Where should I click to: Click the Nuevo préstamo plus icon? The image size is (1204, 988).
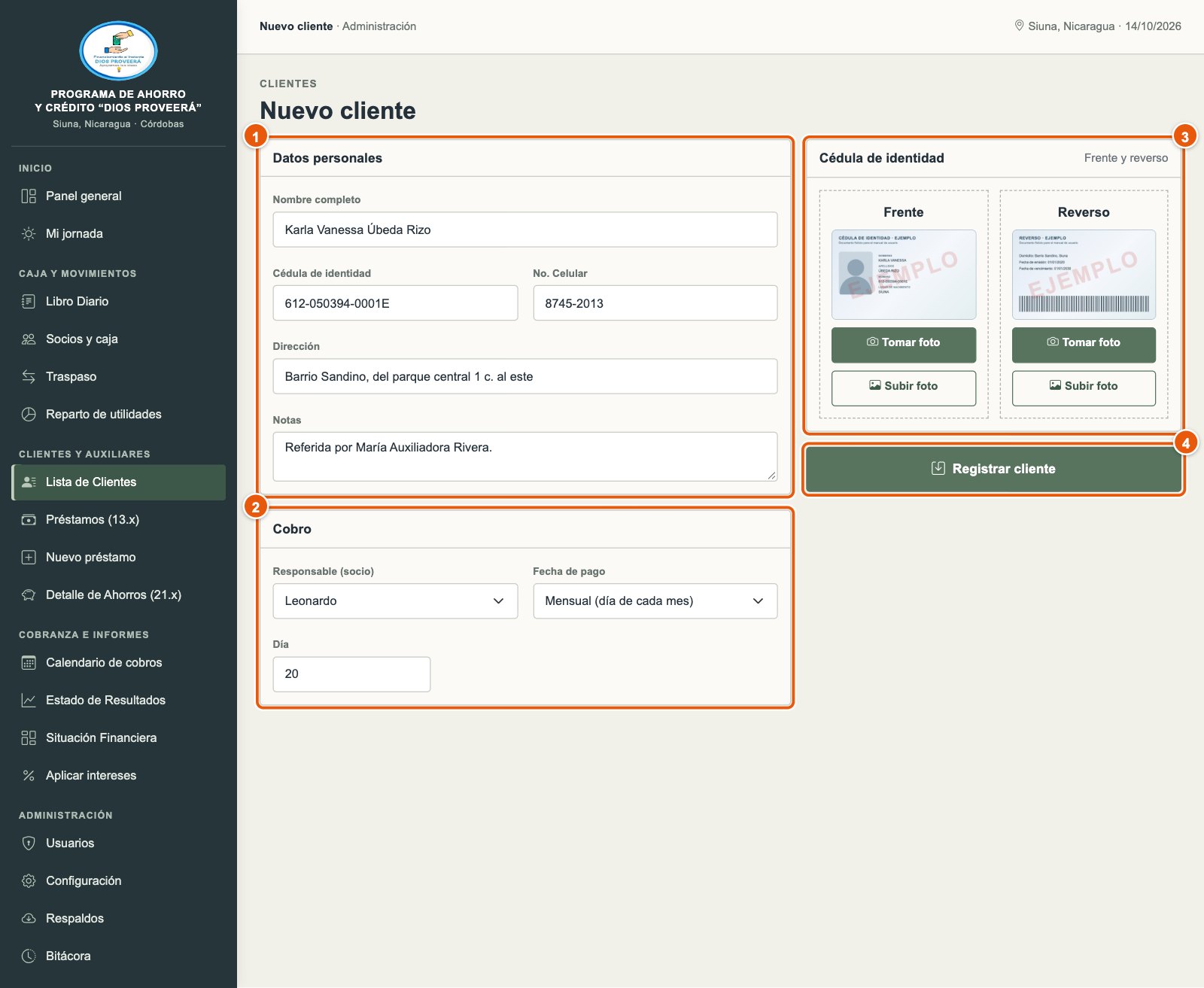29,558
